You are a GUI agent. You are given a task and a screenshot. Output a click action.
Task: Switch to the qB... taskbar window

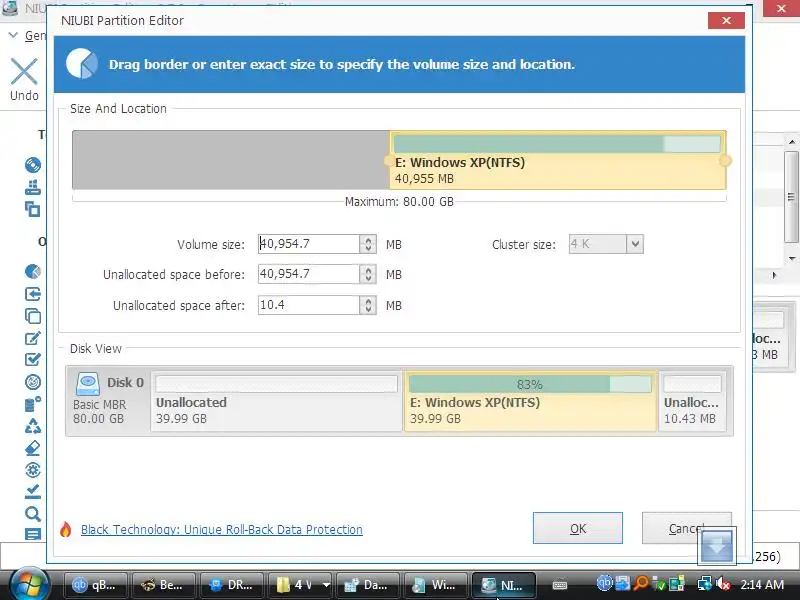click(95, 585)
